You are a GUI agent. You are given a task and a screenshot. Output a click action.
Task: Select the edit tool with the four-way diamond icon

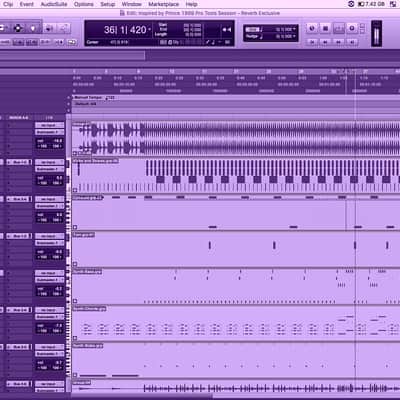pos(18,28)
